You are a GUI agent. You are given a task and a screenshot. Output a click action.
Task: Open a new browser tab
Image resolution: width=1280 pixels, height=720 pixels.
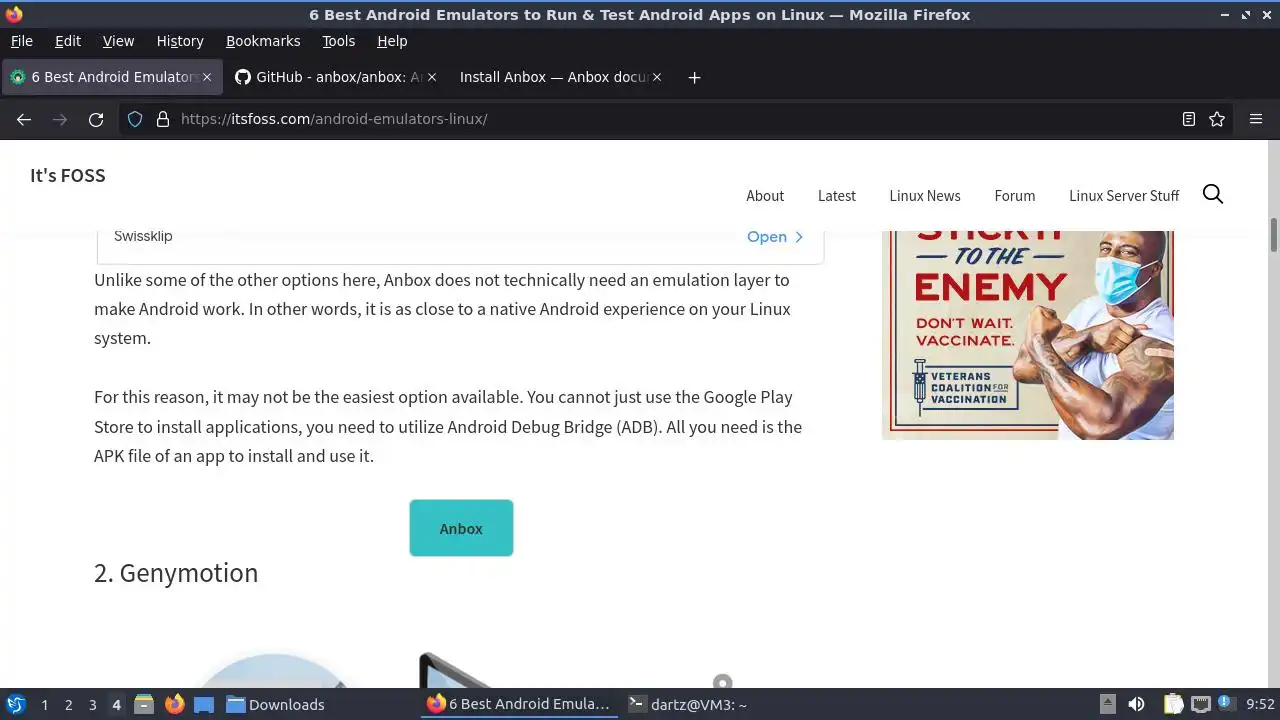(694, 77)
